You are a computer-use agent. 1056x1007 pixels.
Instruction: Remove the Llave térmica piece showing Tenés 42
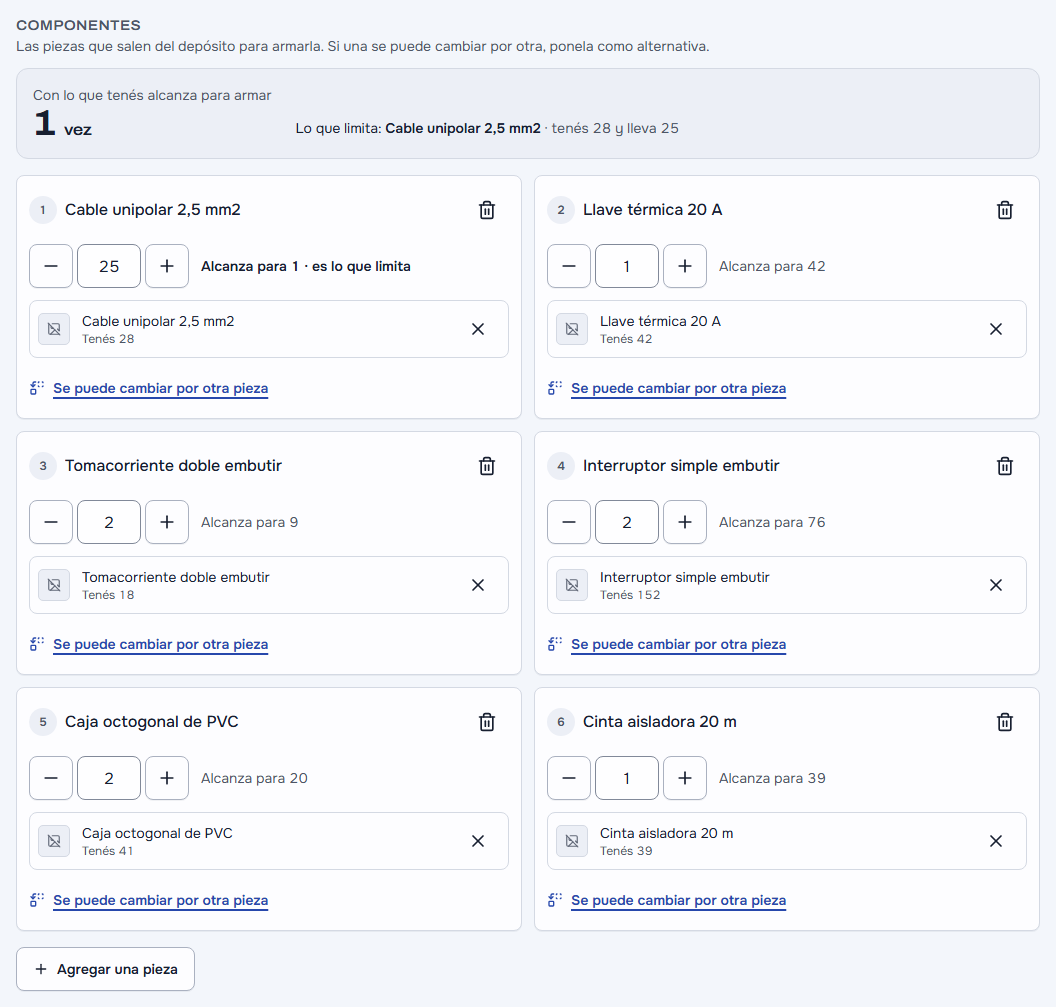[996, 329]
